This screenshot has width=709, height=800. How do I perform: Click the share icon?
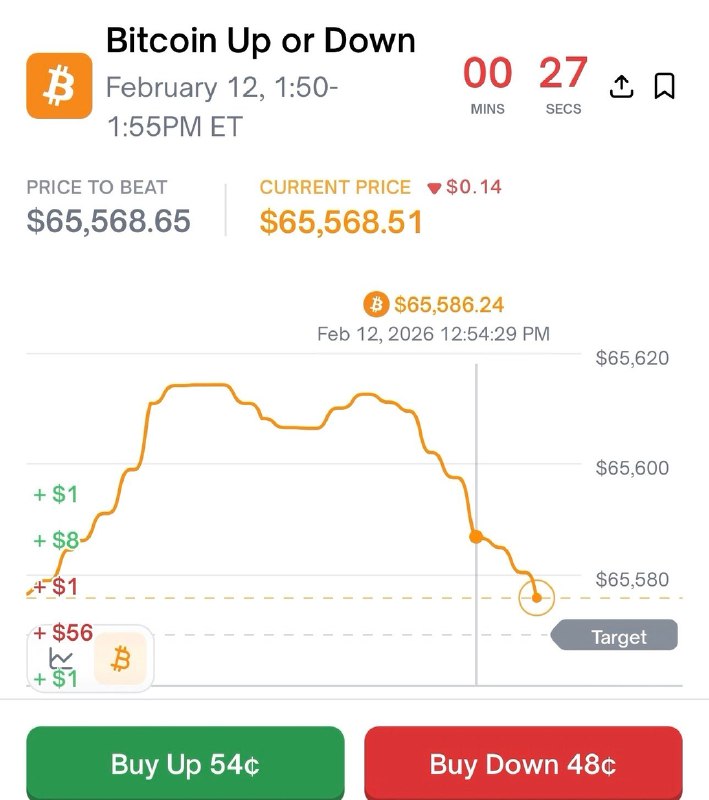(621, 87)
